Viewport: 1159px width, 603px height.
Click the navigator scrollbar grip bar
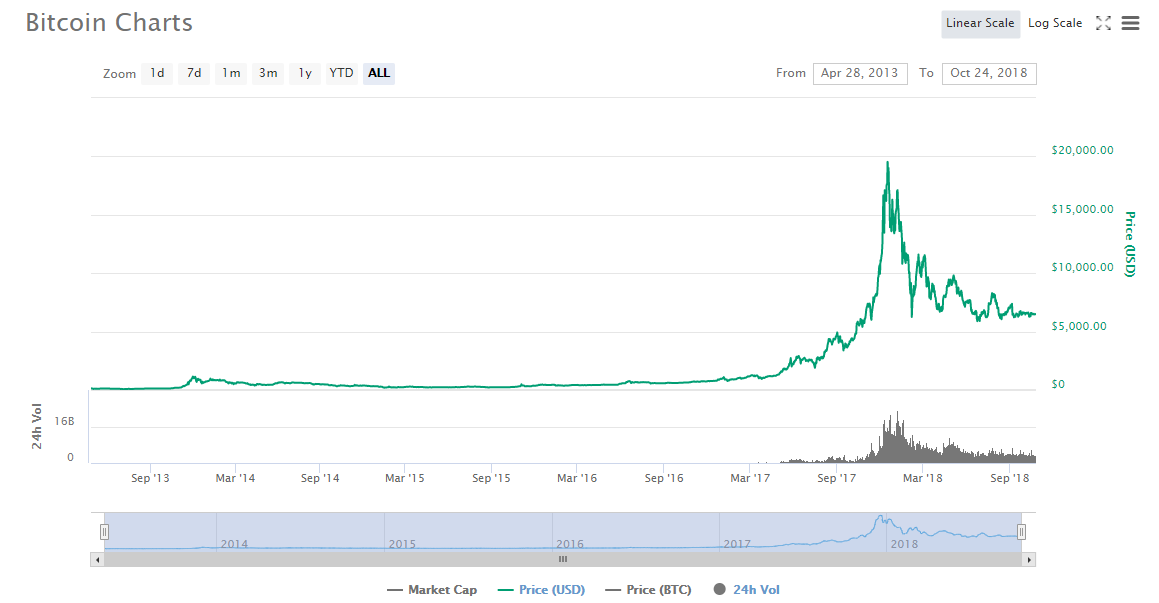562,560
